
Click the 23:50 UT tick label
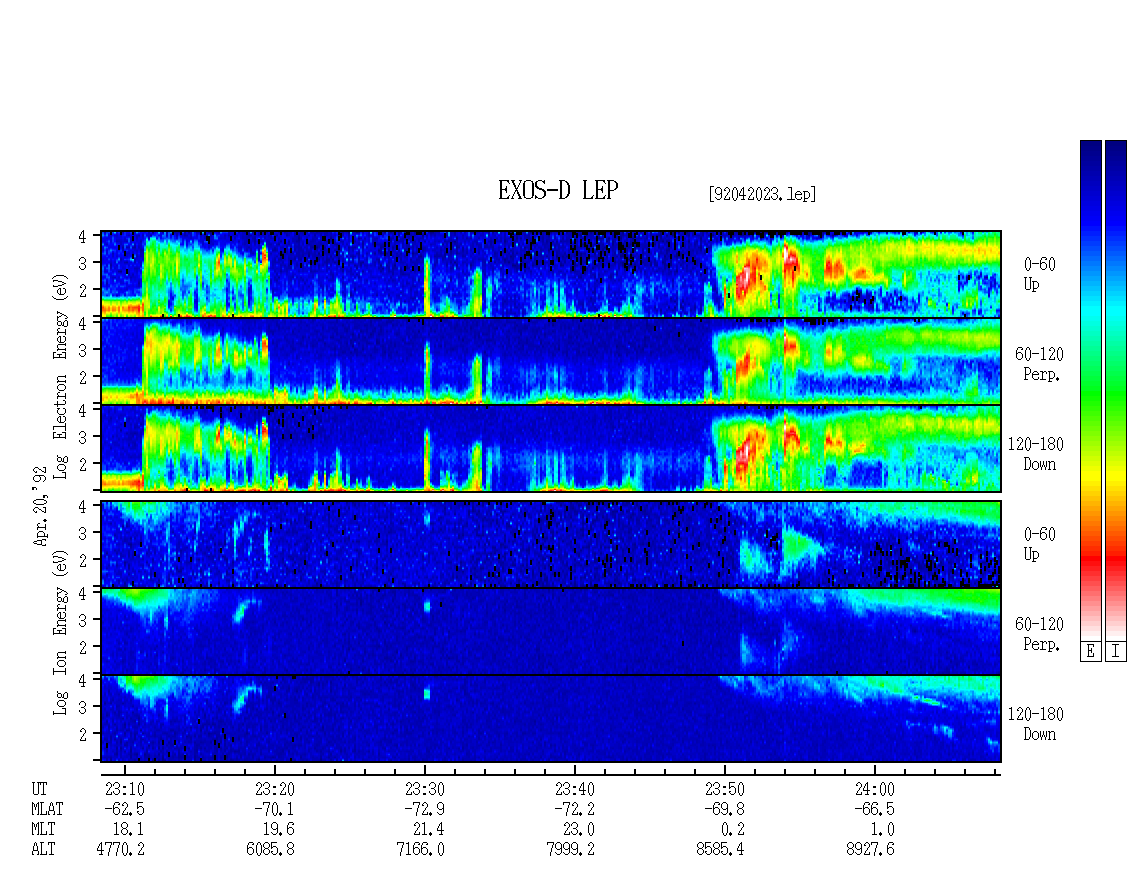coord(724,789)
